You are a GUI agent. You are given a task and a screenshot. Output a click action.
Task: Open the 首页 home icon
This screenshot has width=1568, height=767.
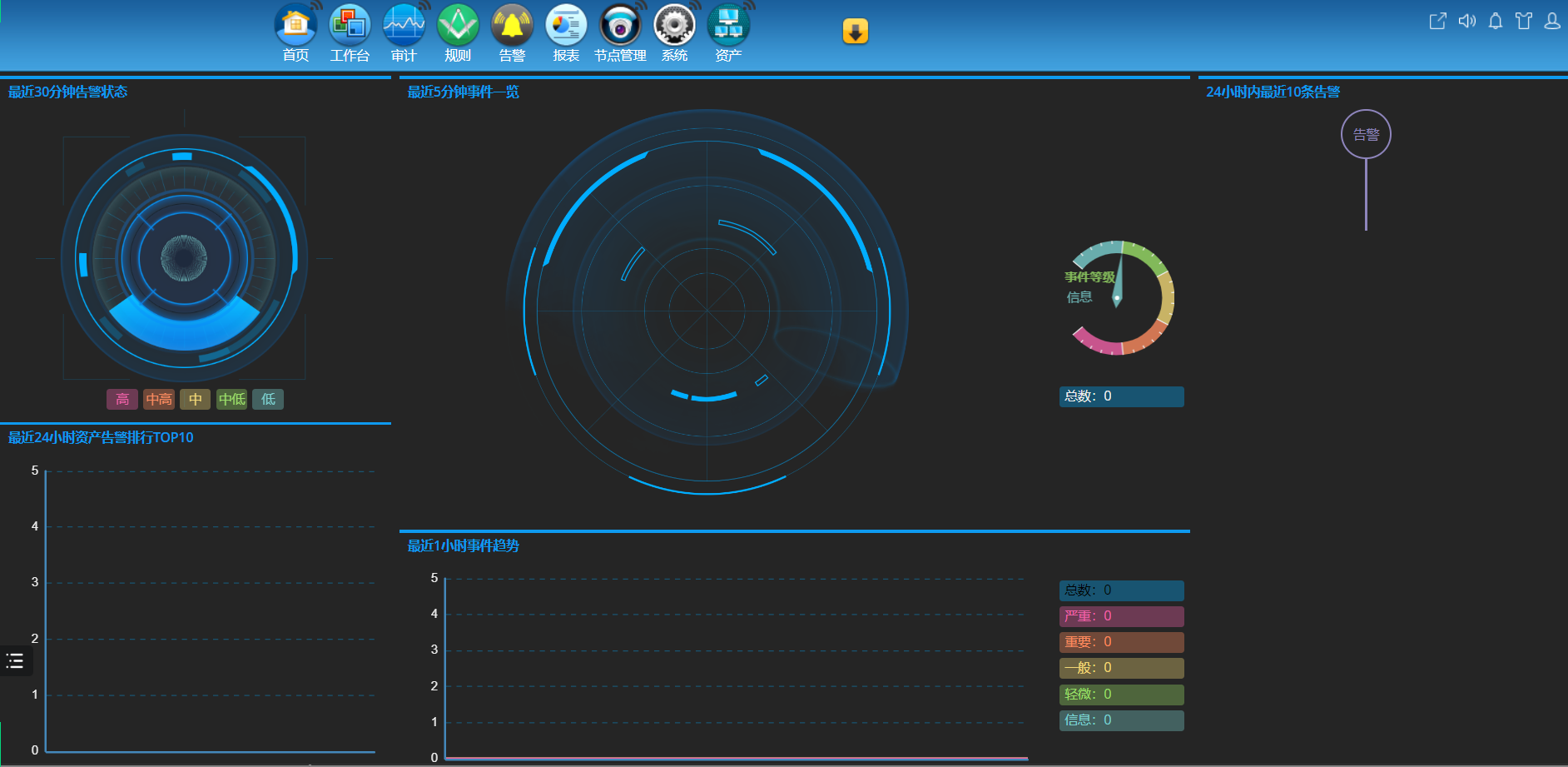295,25
